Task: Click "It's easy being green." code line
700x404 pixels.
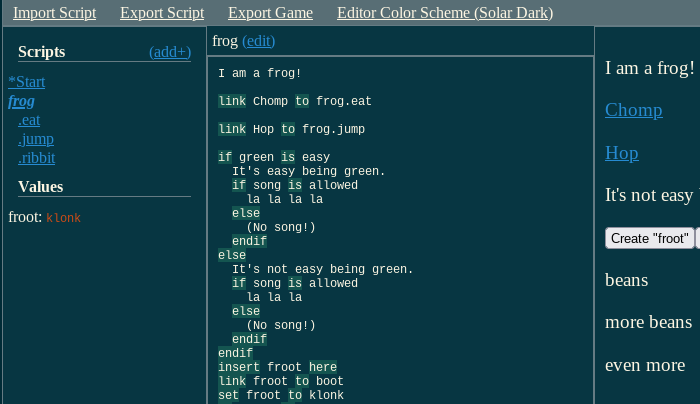Action: coord(308,171)
